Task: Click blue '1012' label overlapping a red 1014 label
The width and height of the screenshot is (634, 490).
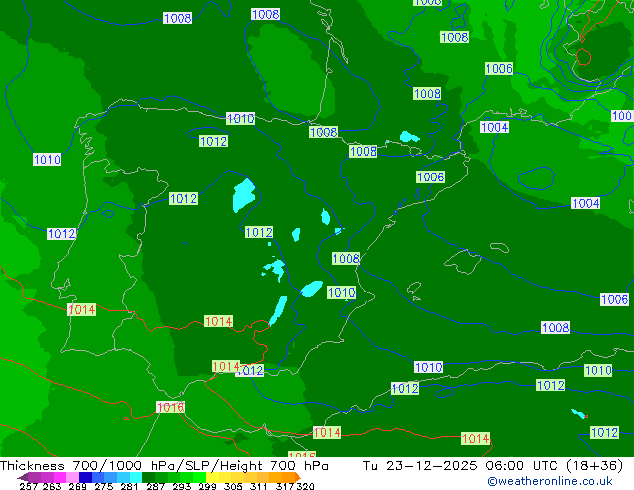Action: point(252,370)
